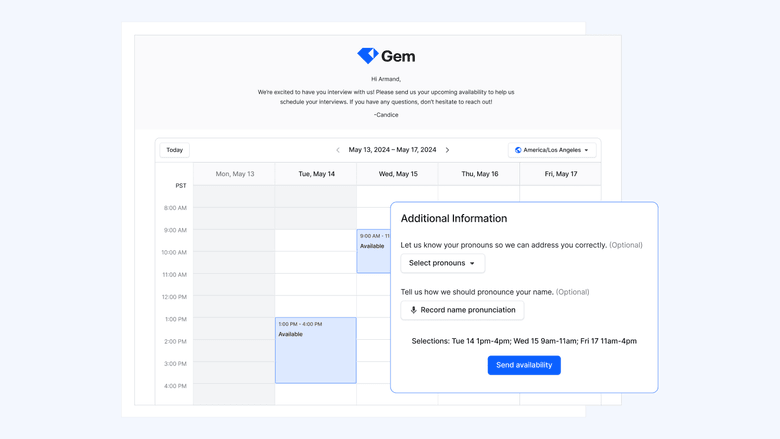
Task: Pick the Thu, May 16 column header
Action: tap(480, 174)
